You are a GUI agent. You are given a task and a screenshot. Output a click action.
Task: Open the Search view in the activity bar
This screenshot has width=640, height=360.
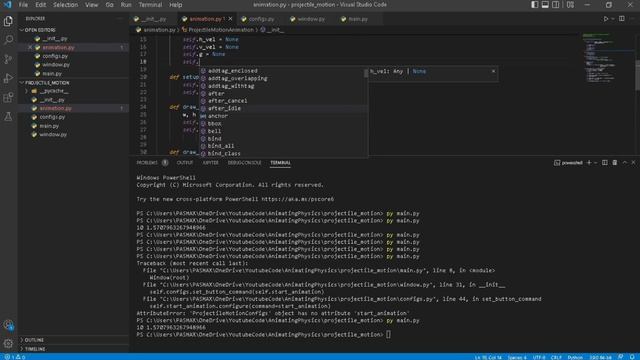coord(8,40)
